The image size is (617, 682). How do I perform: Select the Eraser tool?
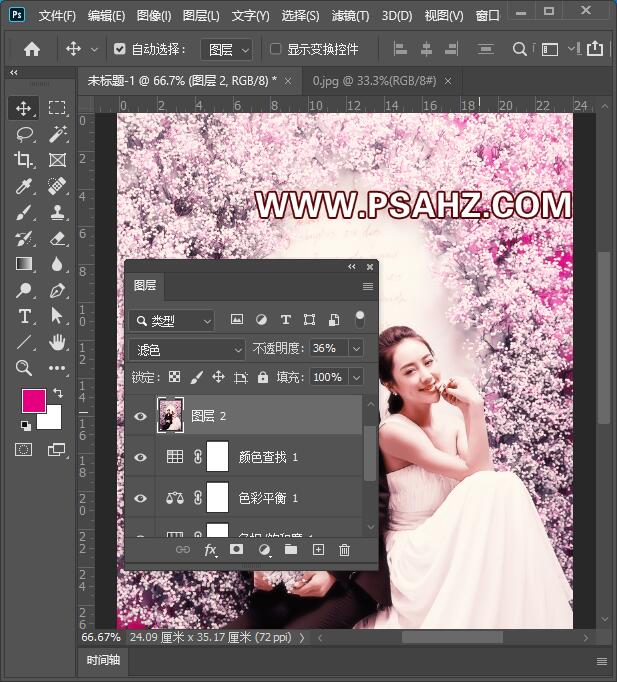tap(57, 238)
